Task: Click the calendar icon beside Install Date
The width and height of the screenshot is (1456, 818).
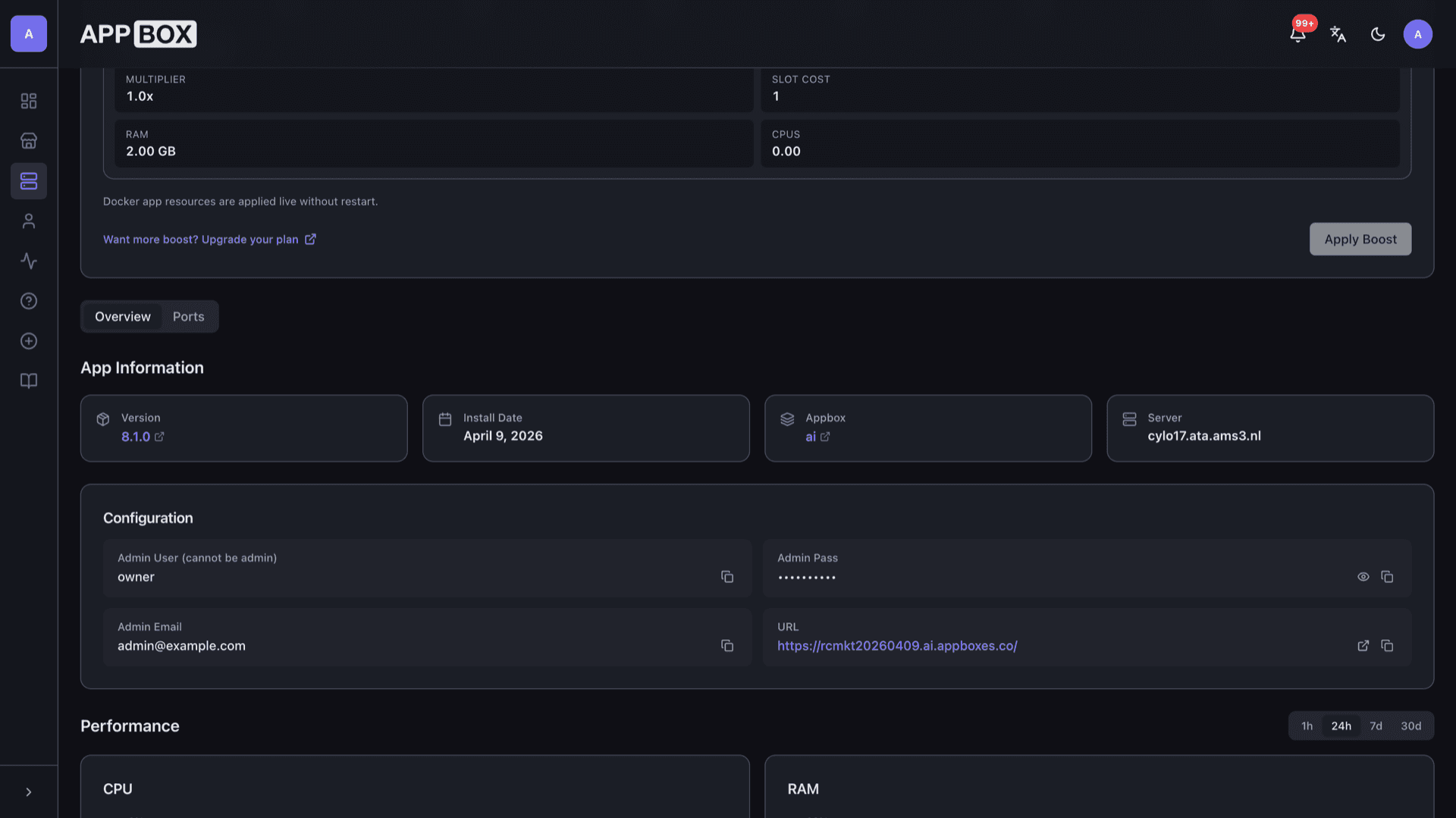Action: (445, 419)
